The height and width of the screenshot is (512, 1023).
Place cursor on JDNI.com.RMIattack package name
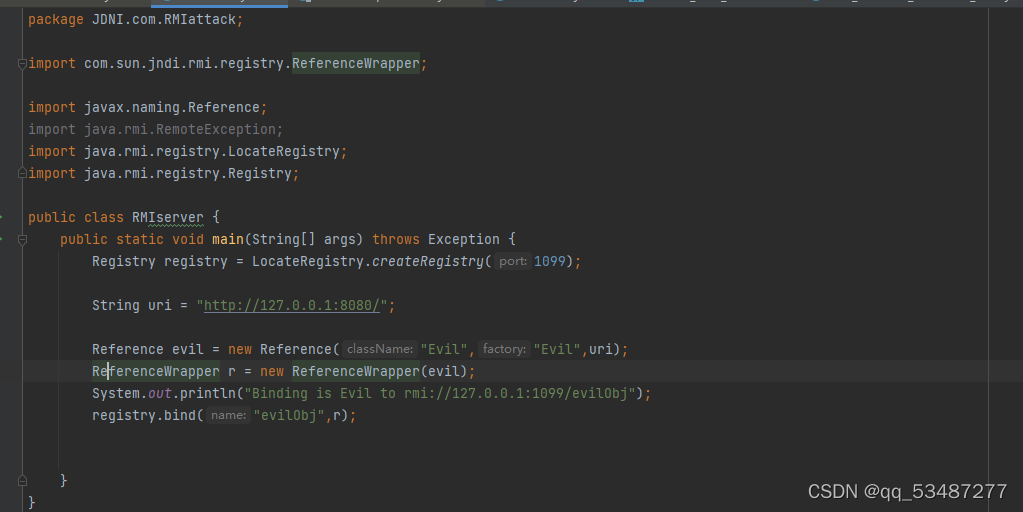pyautogui.click(x=164, y=20)
